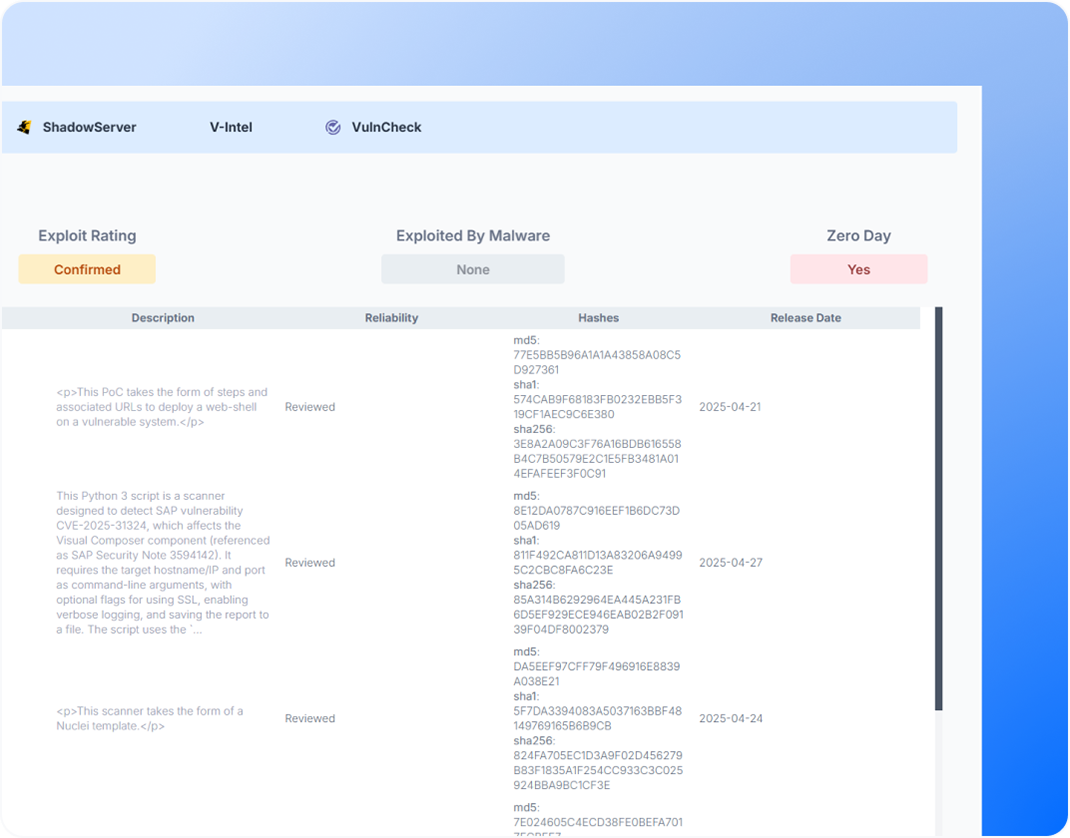Click the Exploit Rating label
Image resolution: width=1070 pixels, height=838 pixels.
click(87, 235)
